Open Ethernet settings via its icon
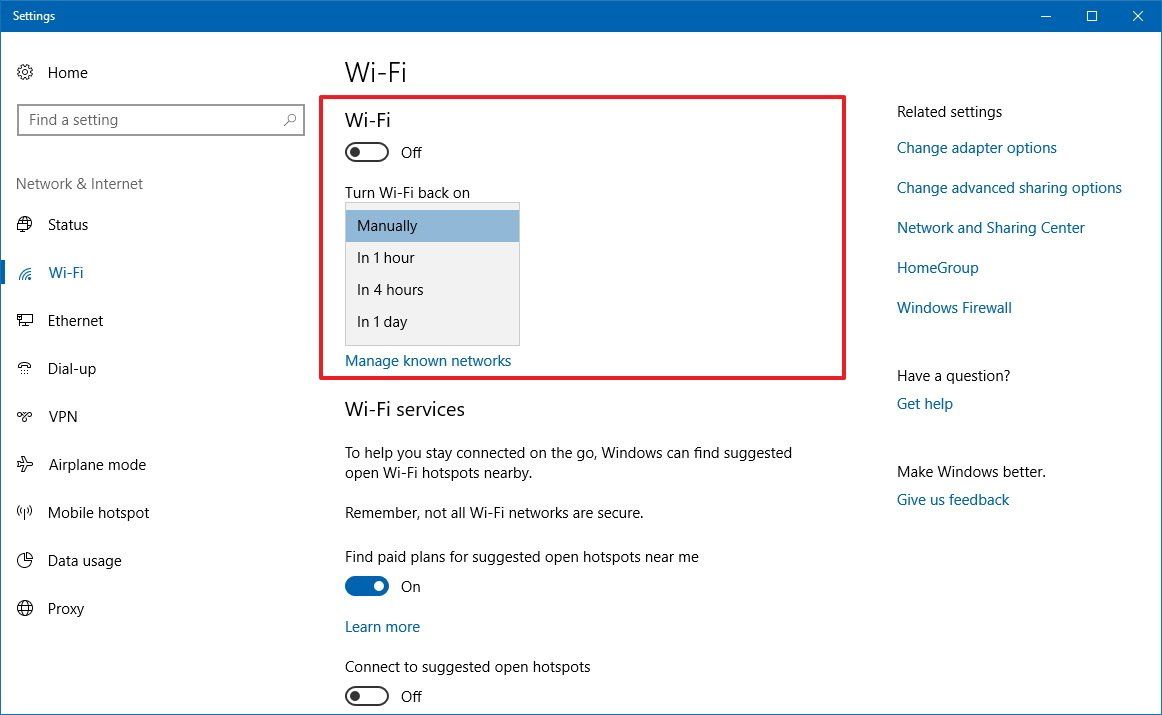Viewport: 1162px width, 715px height. (24, 320)
